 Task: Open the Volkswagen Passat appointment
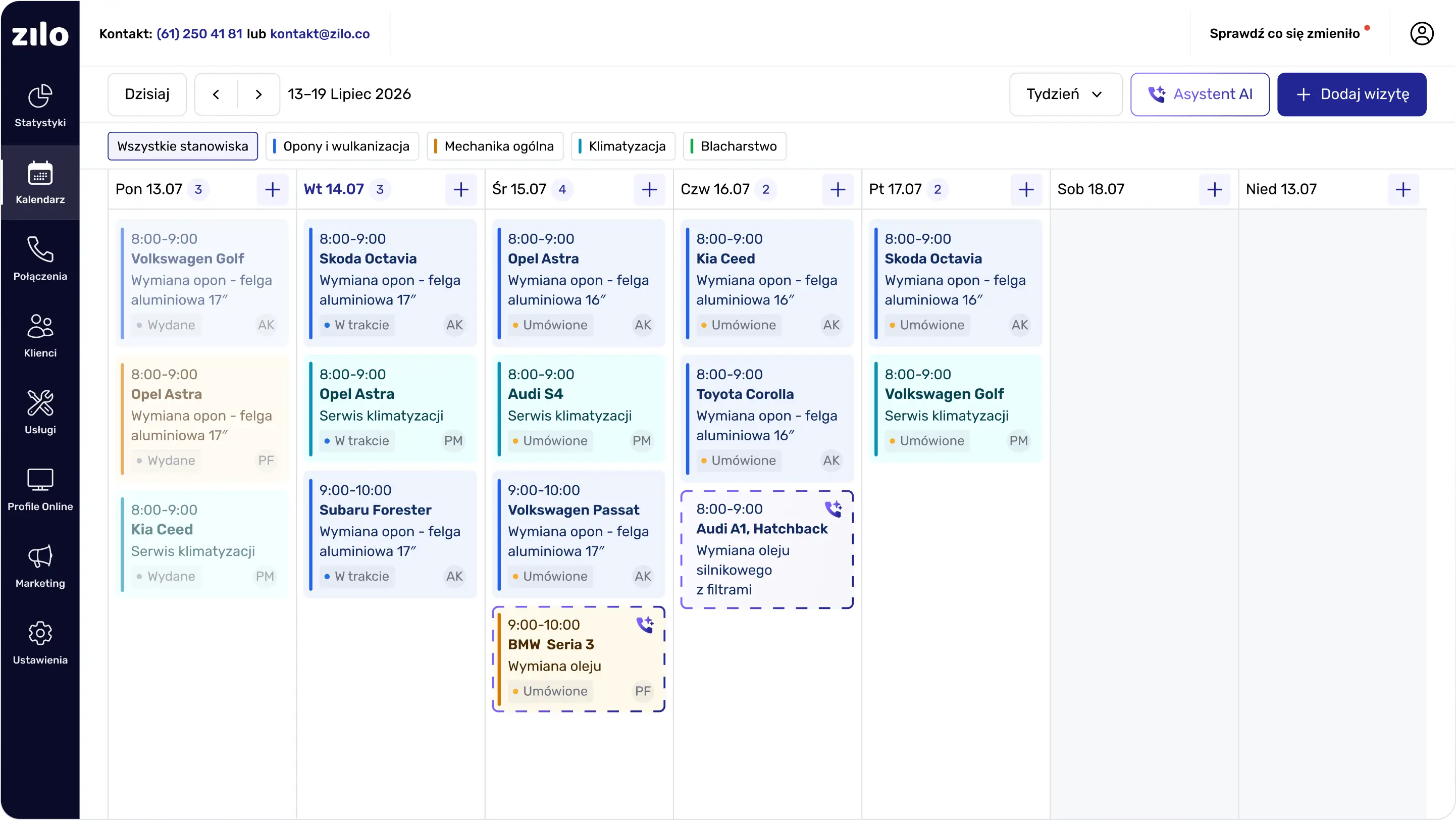(x=579, y=534)
